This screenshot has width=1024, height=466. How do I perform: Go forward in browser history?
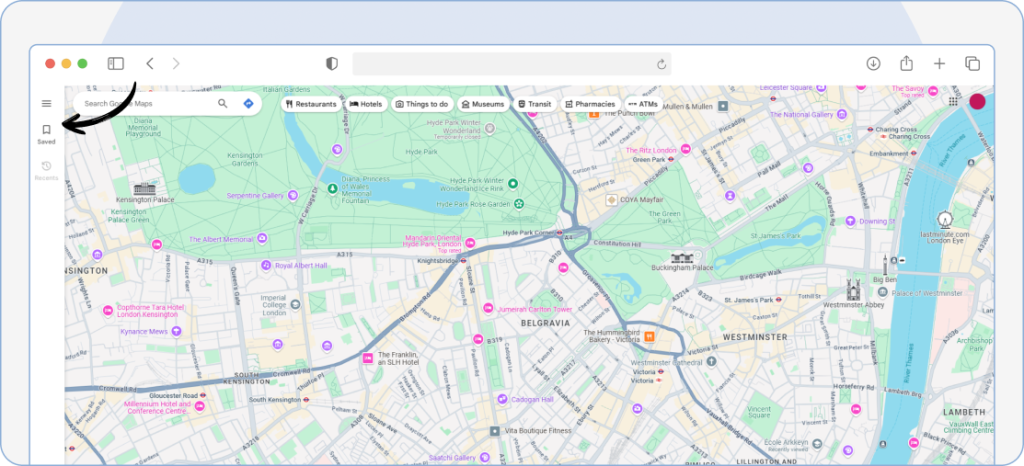point(176,63)
